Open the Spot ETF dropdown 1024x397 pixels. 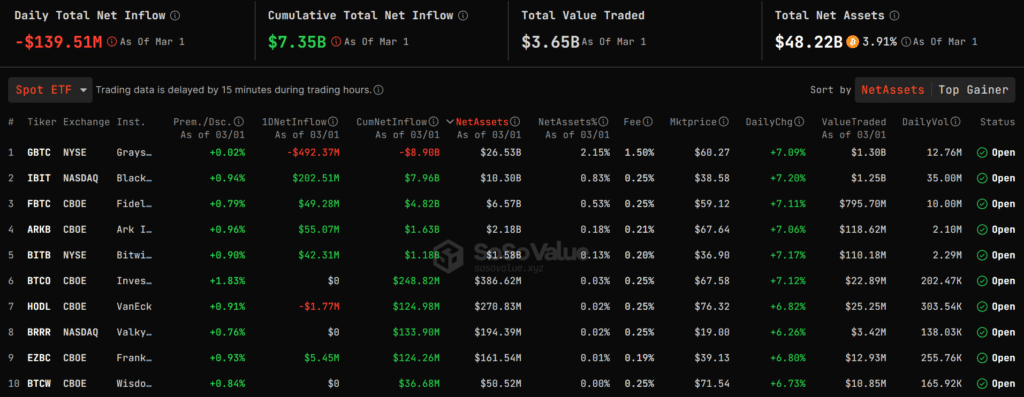[x=50, y=90]
